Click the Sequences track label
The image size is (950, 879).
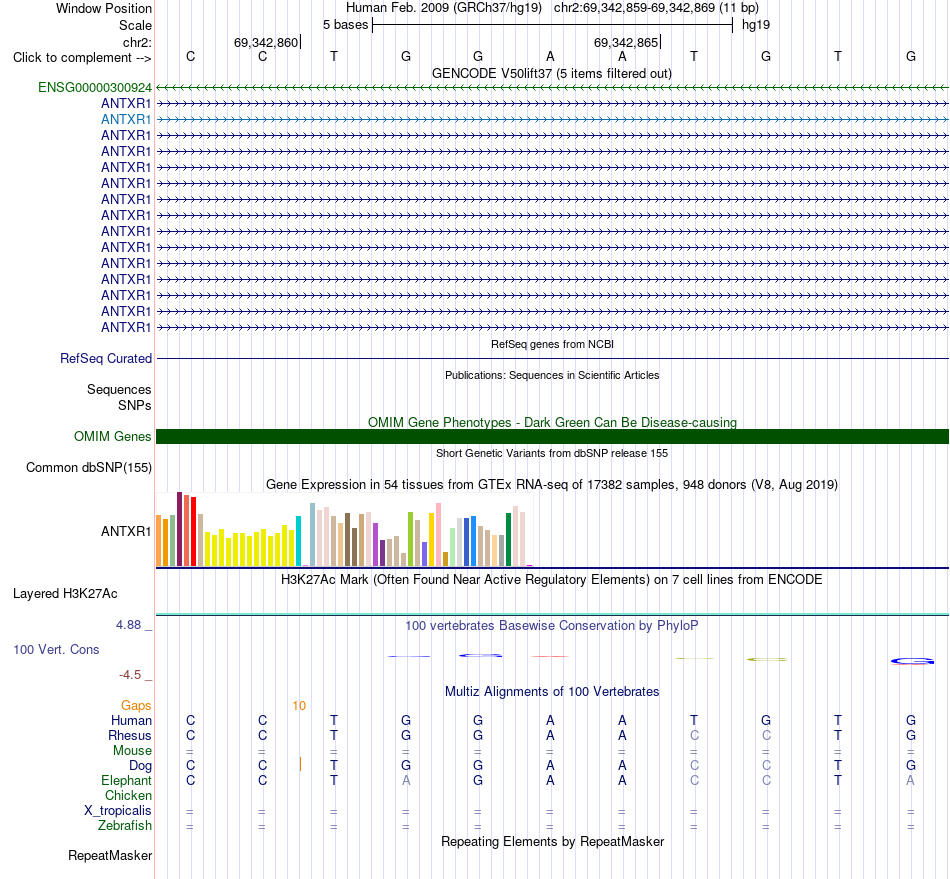click(119, 390)
